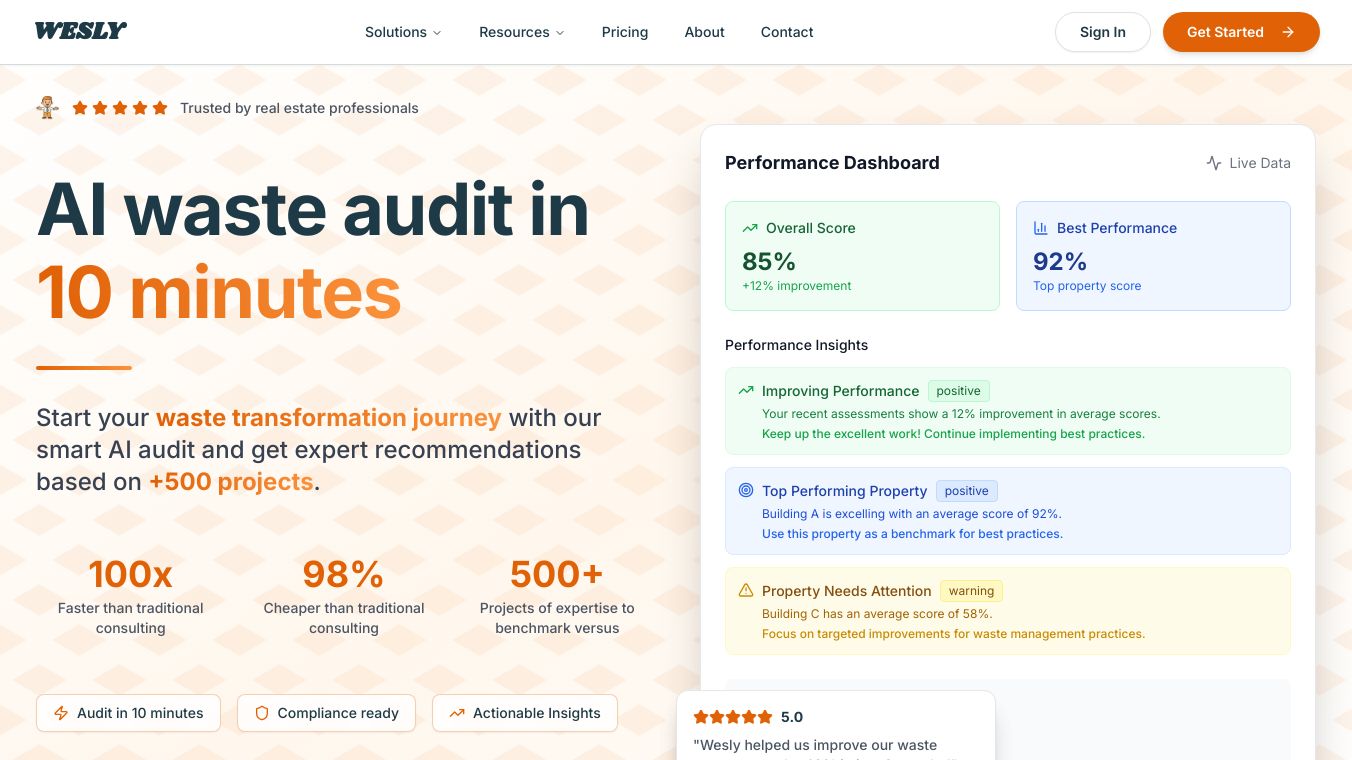This screenshot has height=760, width=1352.
Task: Click the Overall Score 85% card
Action: click(x=862, y=256)
